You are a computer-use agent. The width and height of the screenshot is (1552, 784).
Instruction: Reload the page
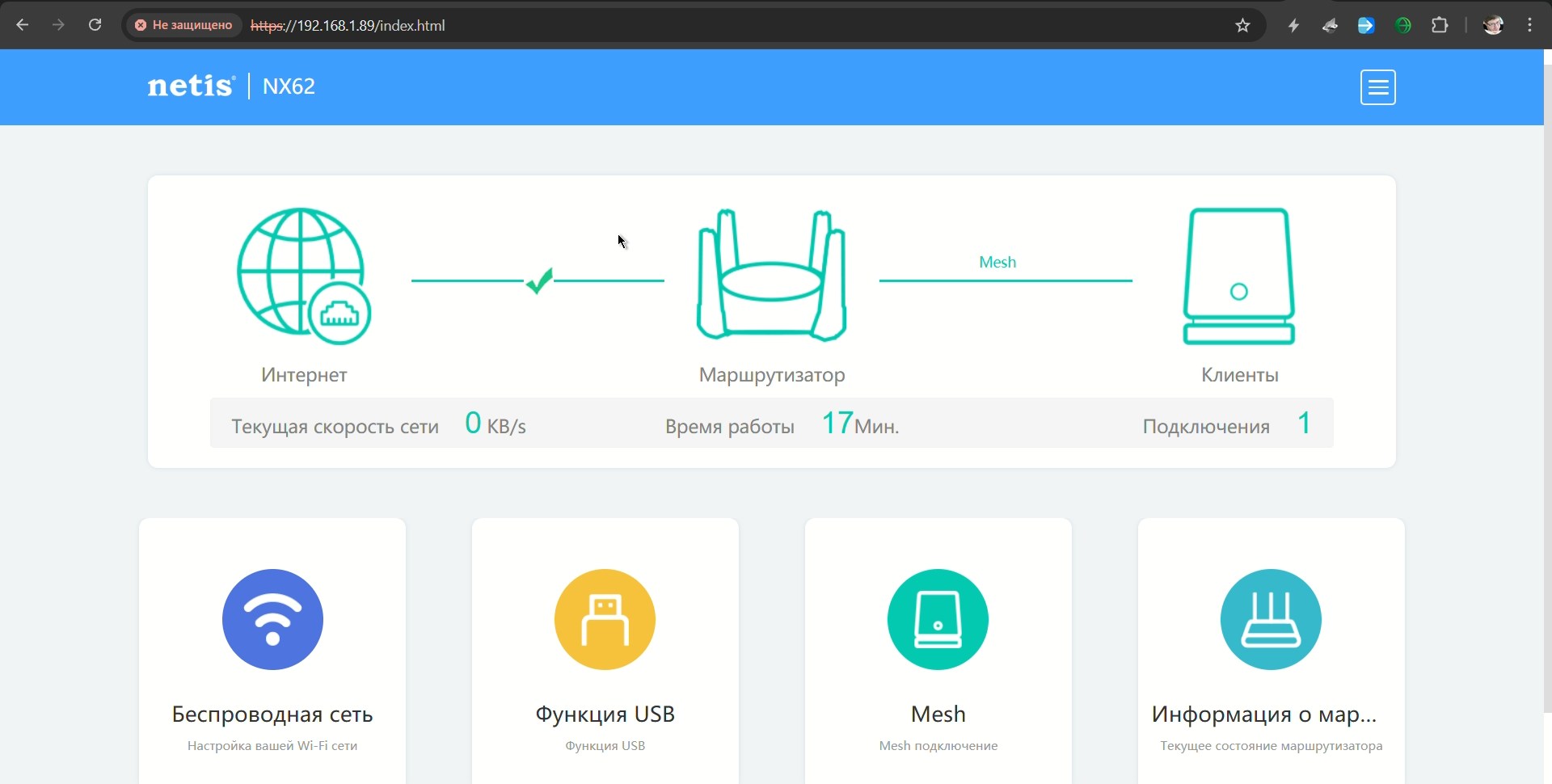(95, 25)
